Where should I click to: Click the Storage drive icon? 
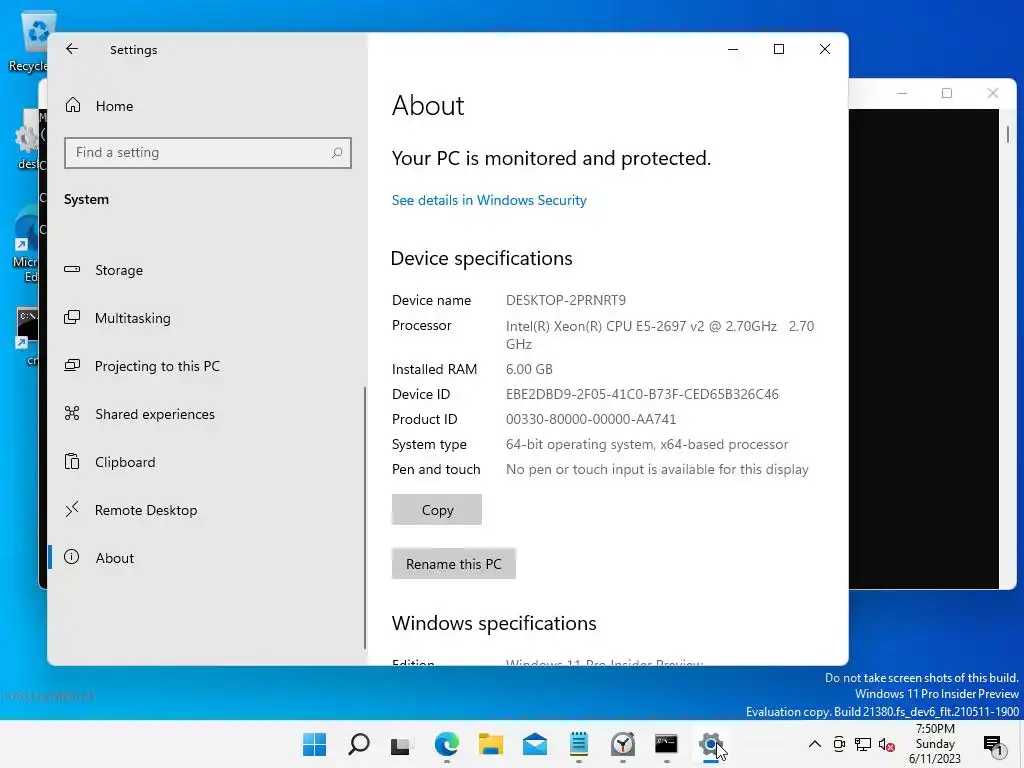(x=72, y=269)
